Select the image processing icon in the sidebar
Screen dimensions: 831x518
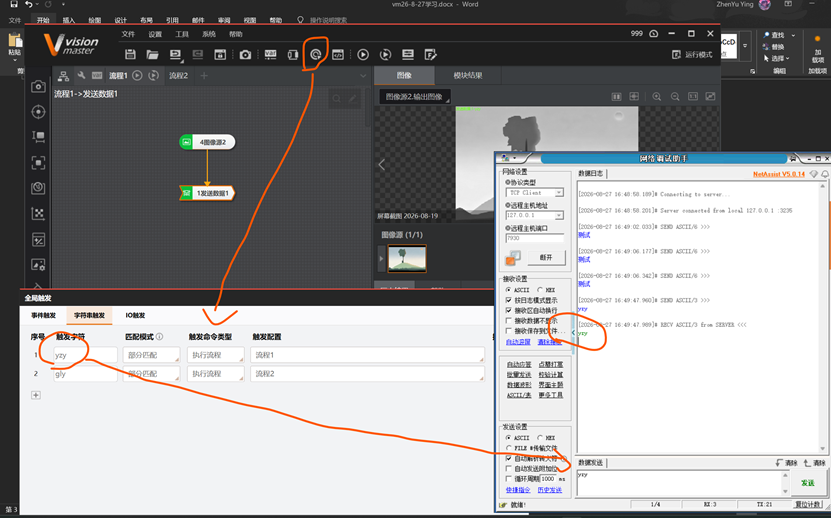click(38, 265)
